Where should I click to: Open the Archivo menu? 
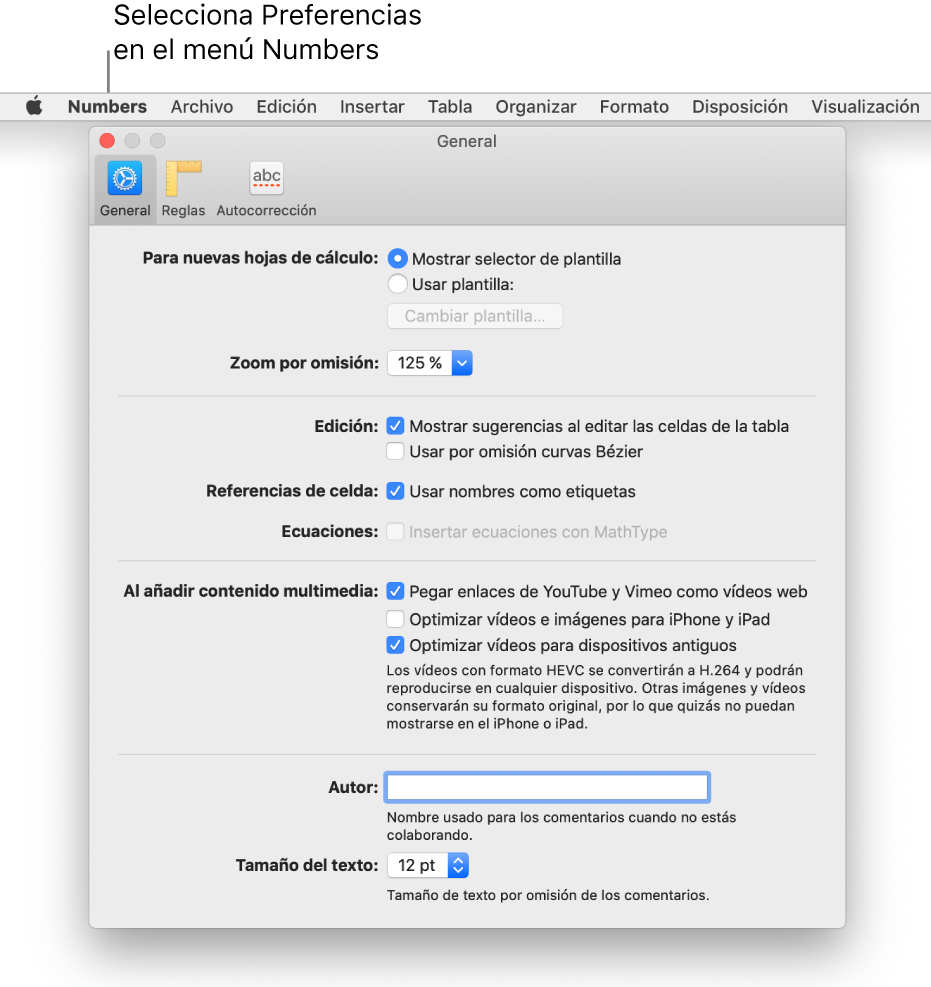(x=202, y=106)
